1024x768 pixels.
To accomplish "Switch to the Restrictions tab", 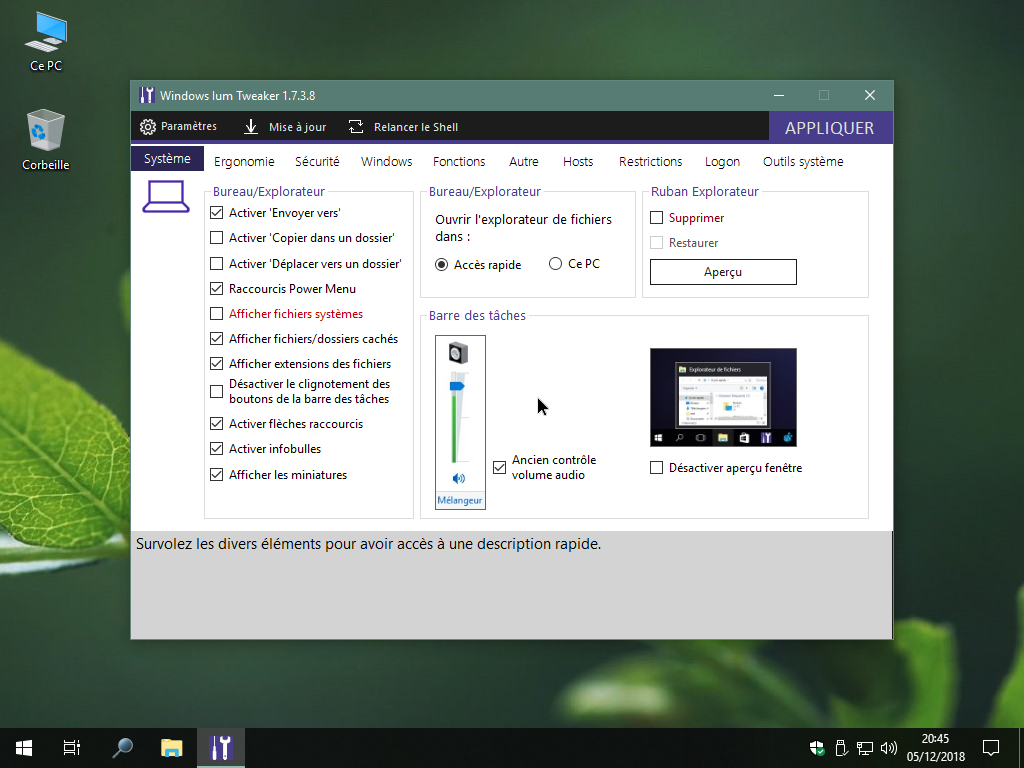I will [650, 161].
